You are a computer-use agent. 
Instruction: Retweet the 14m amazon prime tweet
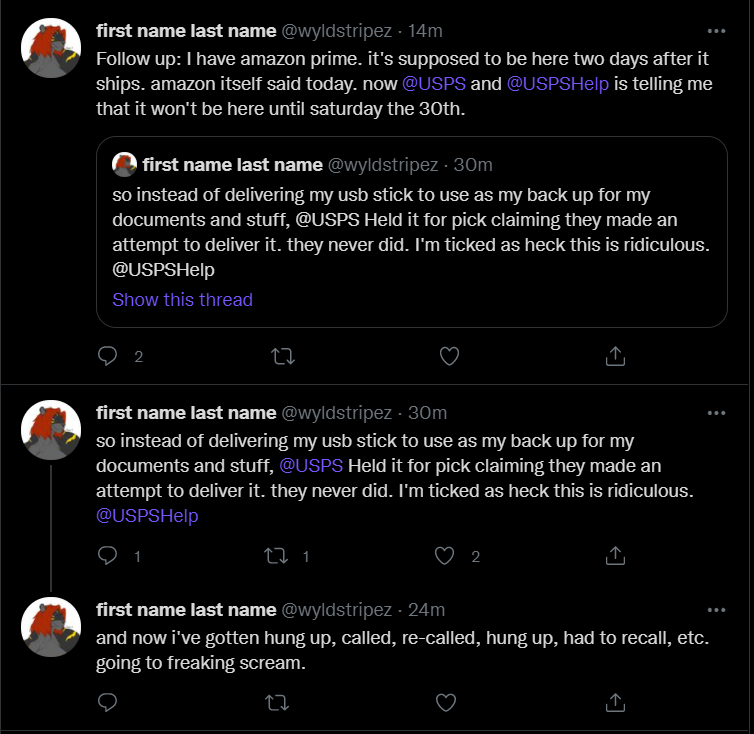(x=283, y=356)
